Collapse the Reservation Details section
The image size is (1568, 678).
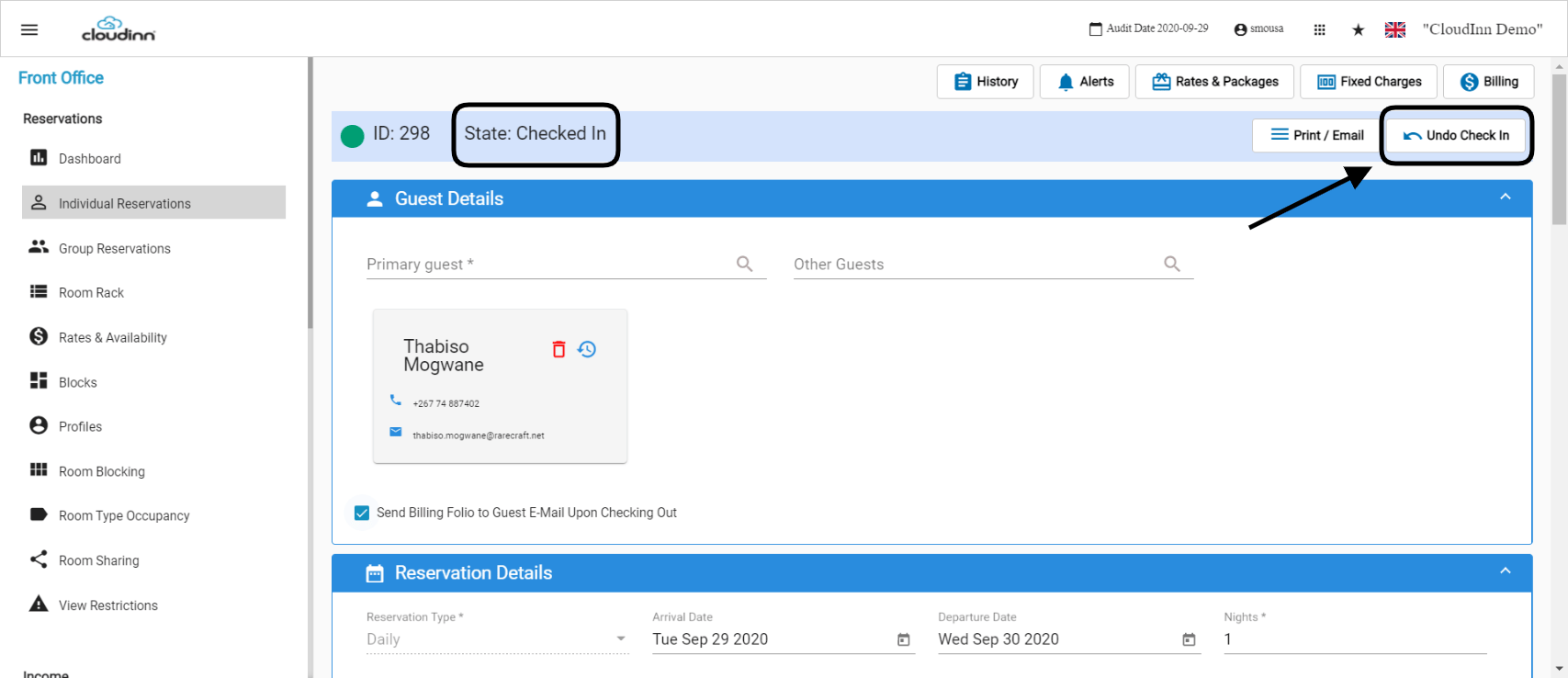[x=1505, y=571]
